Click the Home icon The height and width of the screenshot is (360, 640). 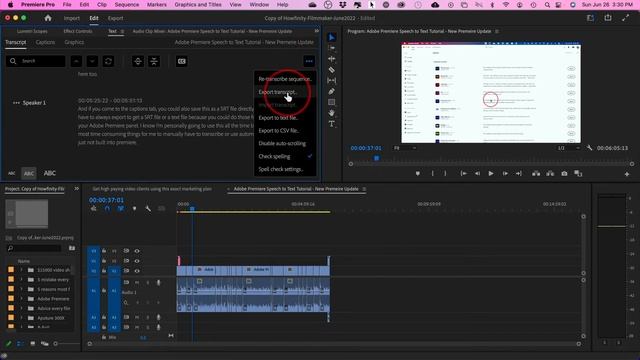click(48, 18)
